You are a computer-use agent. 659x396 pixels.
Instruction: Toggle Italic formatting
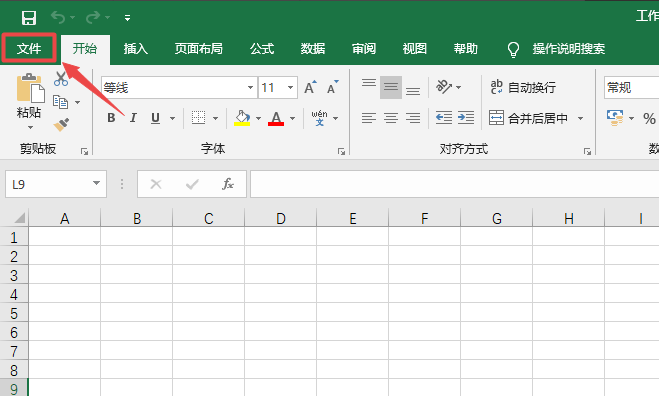click(x=133, y=118)
